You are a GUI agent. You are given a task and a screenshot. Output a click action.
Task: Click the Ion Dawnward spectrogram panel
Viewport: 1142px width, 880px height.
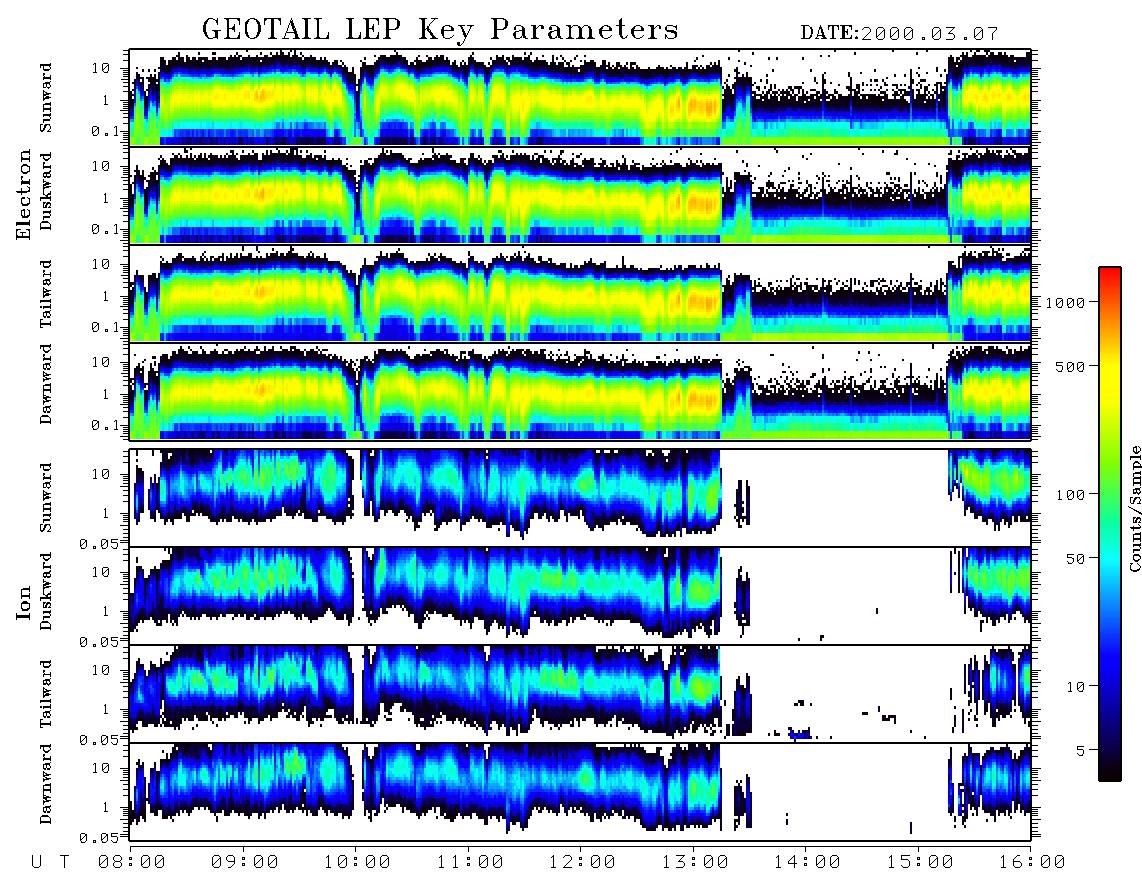click(580, 792)
